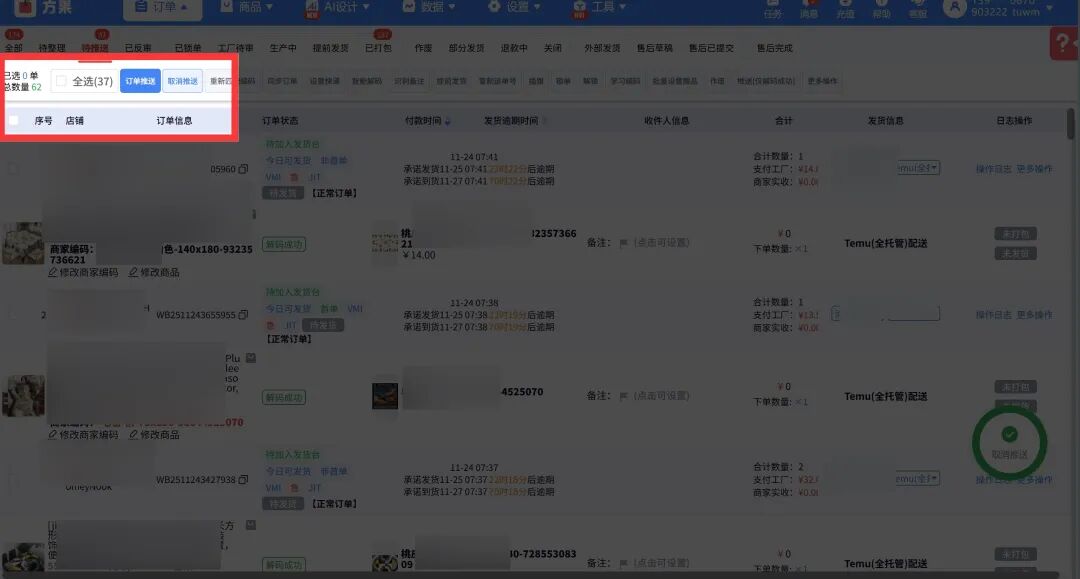Expand the AI设计 menu
This screenshot has width=1080, height=579.
[x=338, y=7]
